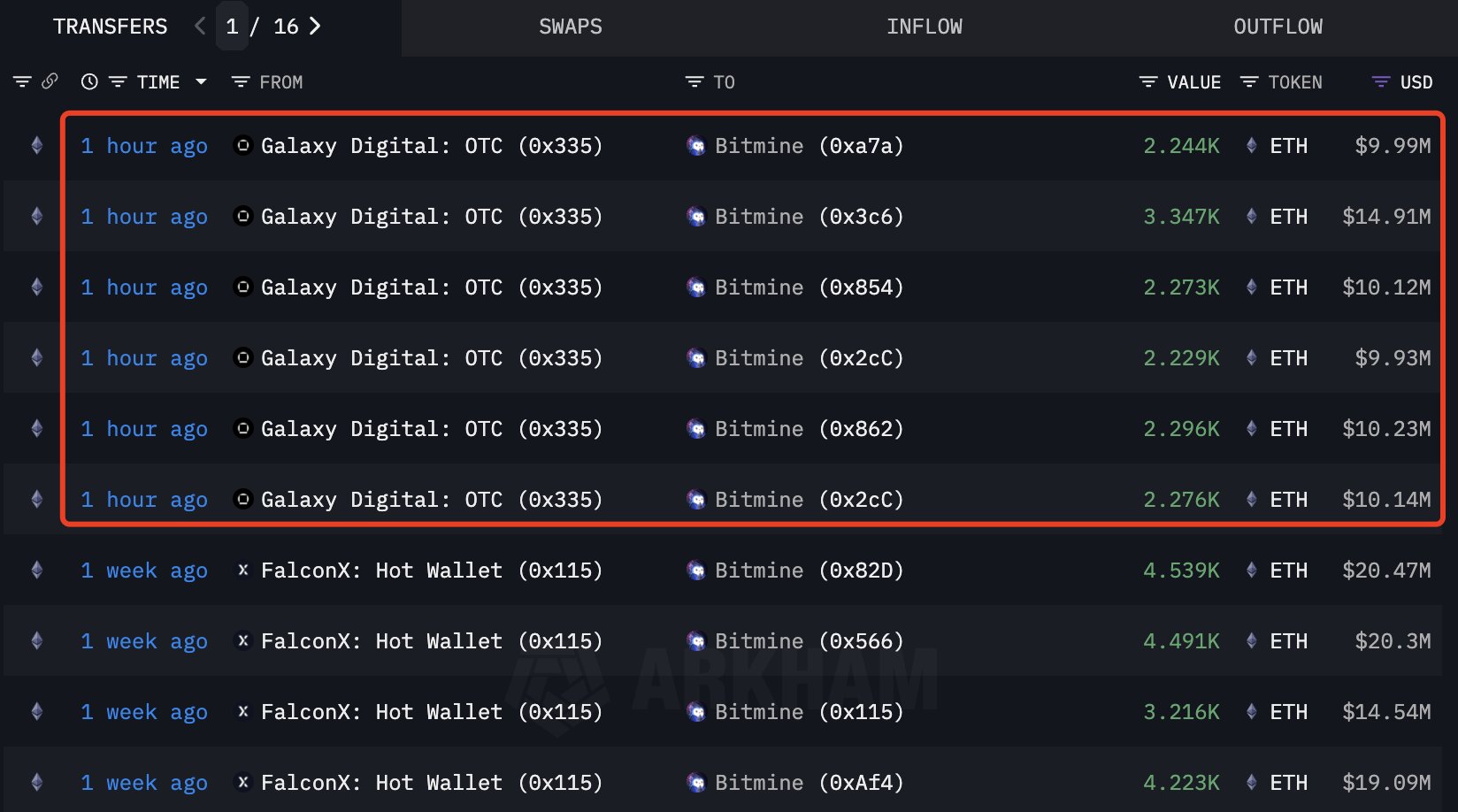
Task: Click Galaxy Digital logo in $10.14M row
Action: pyautogui.click(x=242, y=499)
